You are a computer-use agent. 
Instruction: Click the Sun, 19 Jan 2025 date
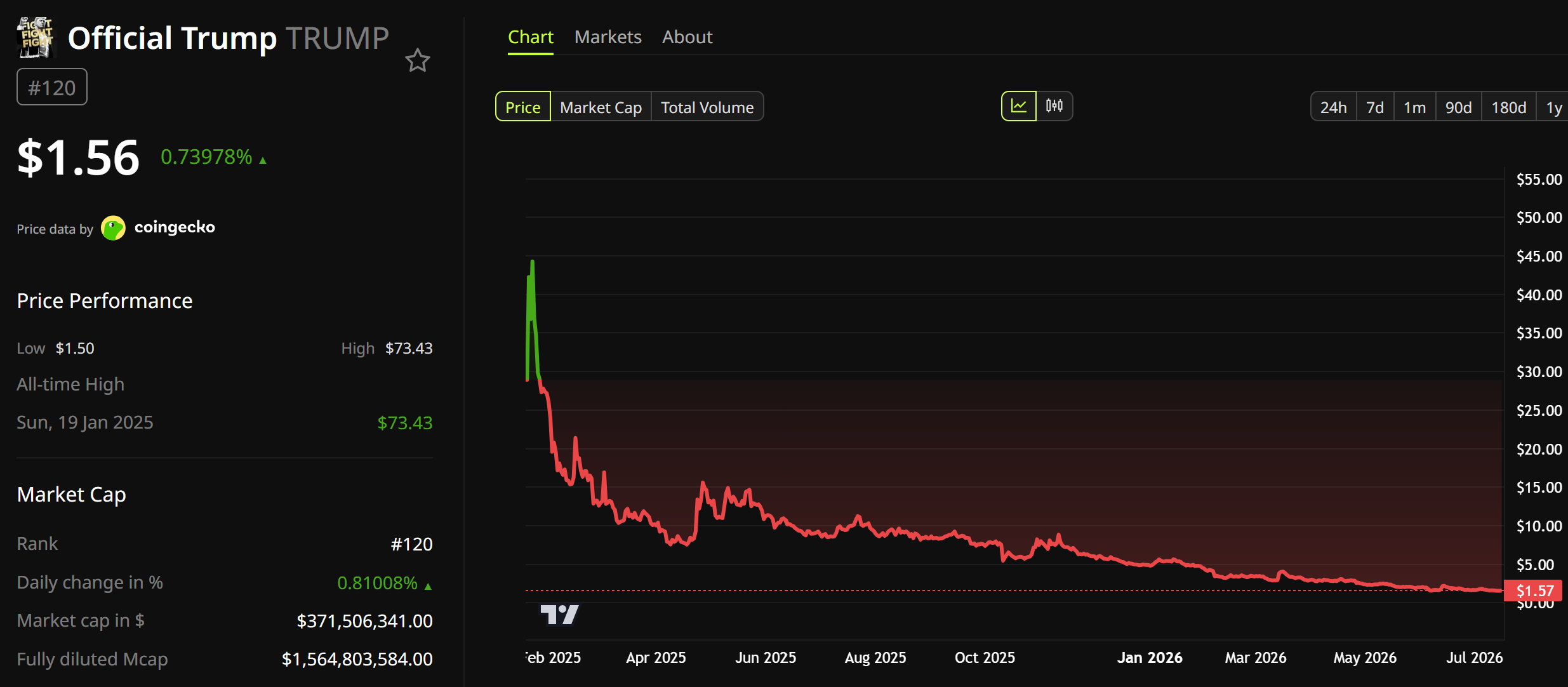[x=85, y=422]
